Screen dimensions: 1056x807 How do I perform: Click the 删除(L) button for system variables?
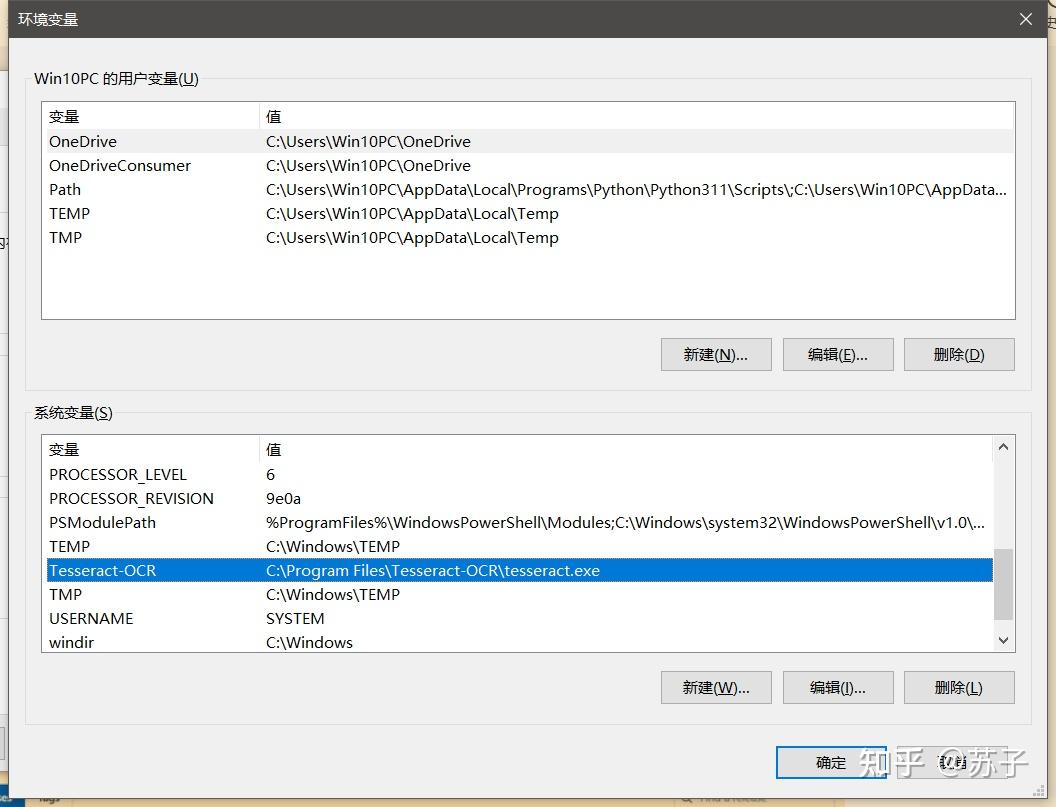pyautogui.click(x=958, y=687)
